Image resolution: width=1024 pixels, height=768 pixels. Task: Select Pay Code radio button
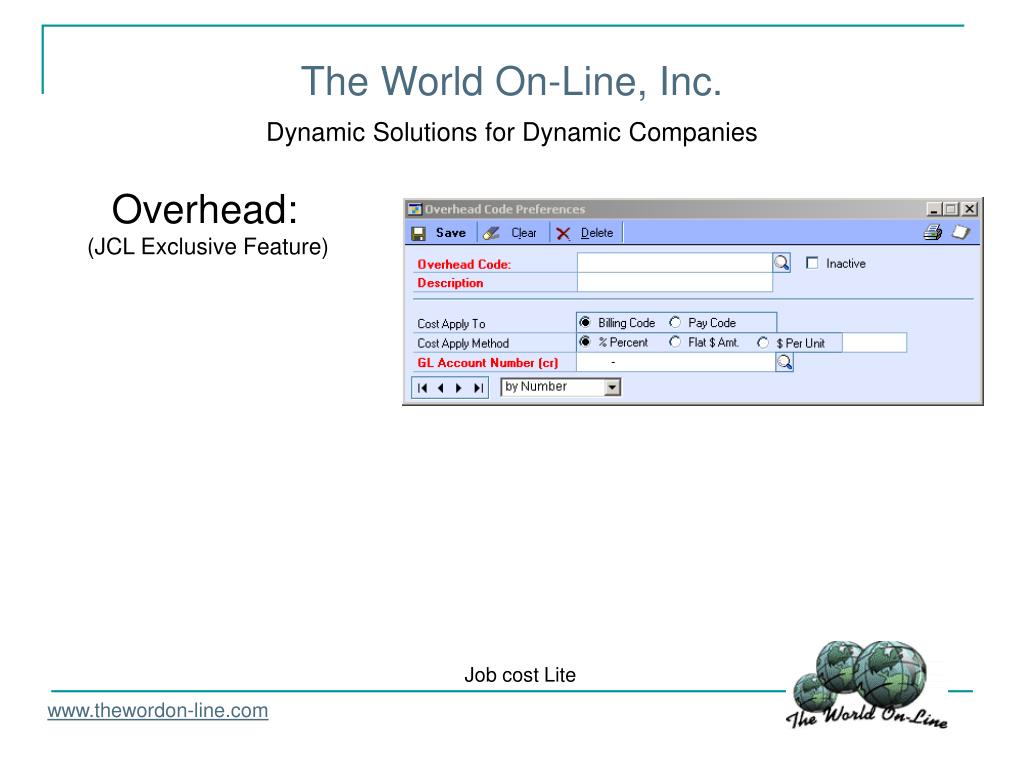[x=675, y=323]
